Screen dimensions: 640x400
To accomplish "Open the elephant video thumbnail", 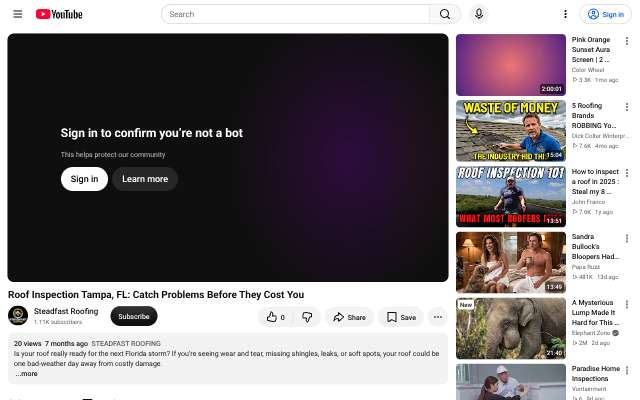I will [x=511, y=329].
